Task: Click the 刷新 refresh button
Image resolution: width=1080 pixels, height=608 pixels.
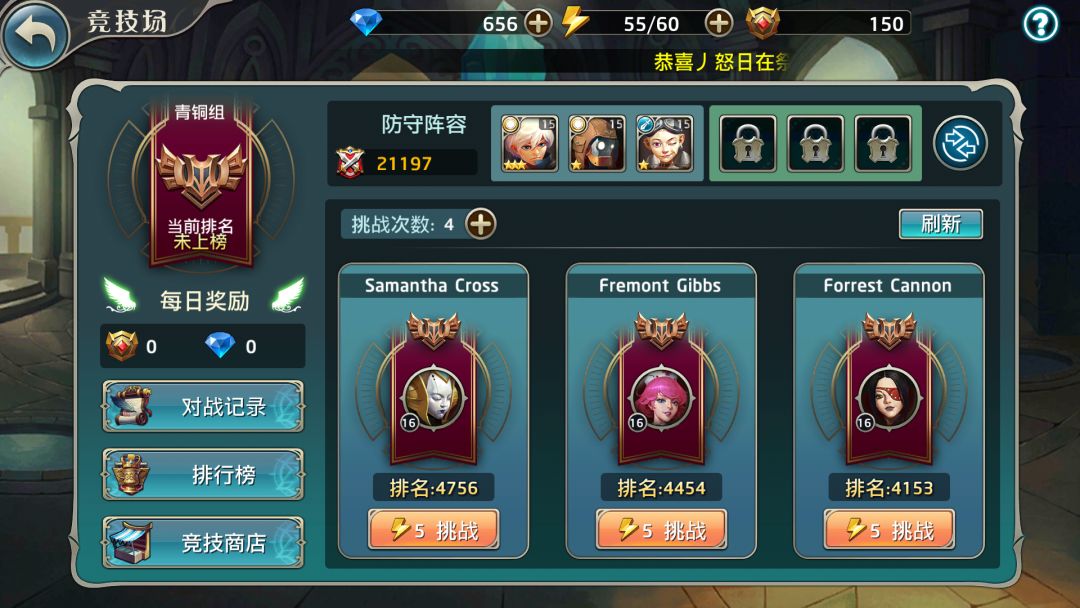Action: point(940,224)
